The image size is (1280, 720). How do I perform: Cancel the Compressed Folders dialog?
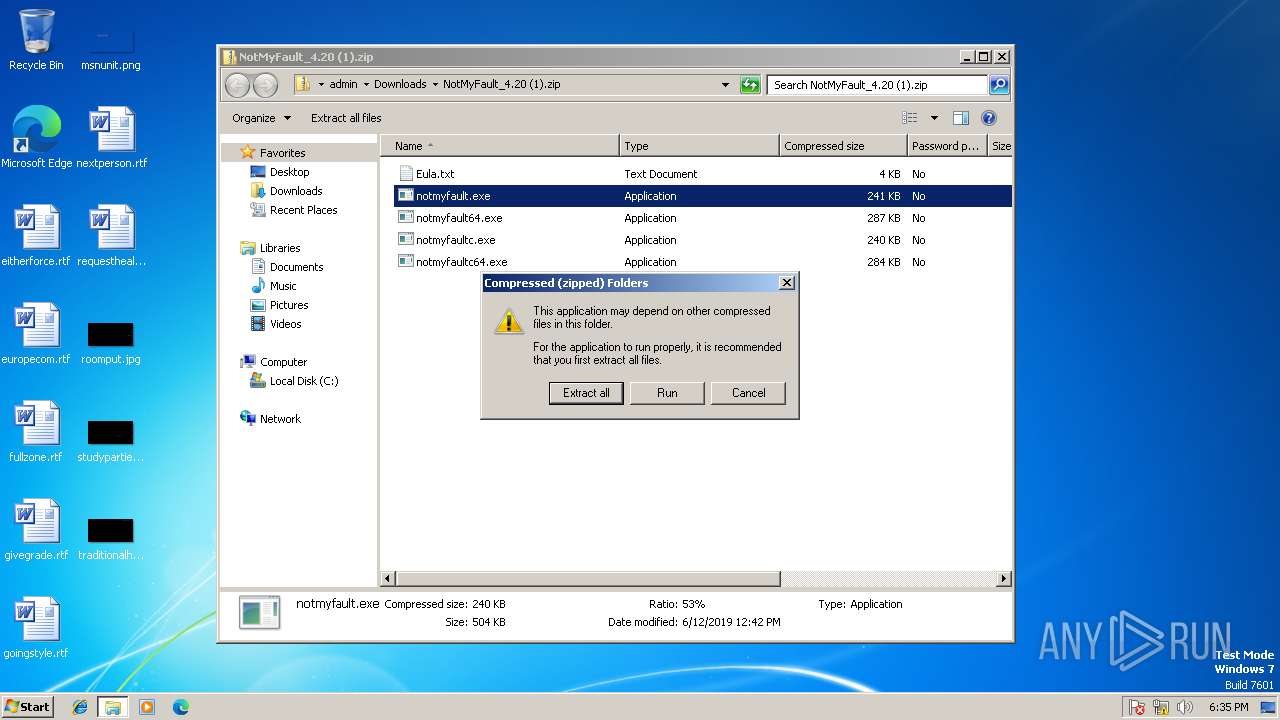[x=748, y=393]
